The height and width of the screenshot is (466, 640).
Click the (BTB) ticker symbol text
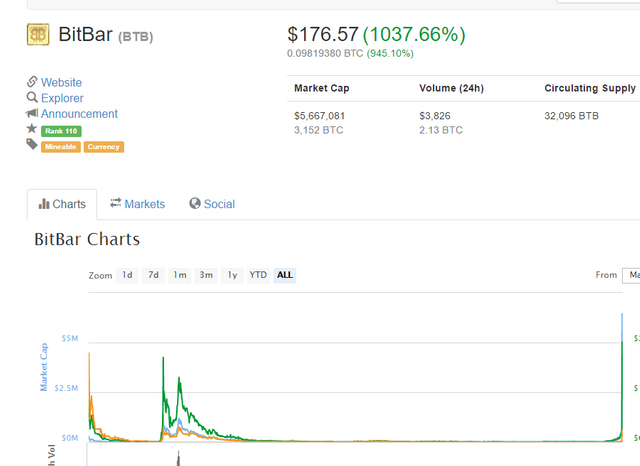[x=136, y=37]
